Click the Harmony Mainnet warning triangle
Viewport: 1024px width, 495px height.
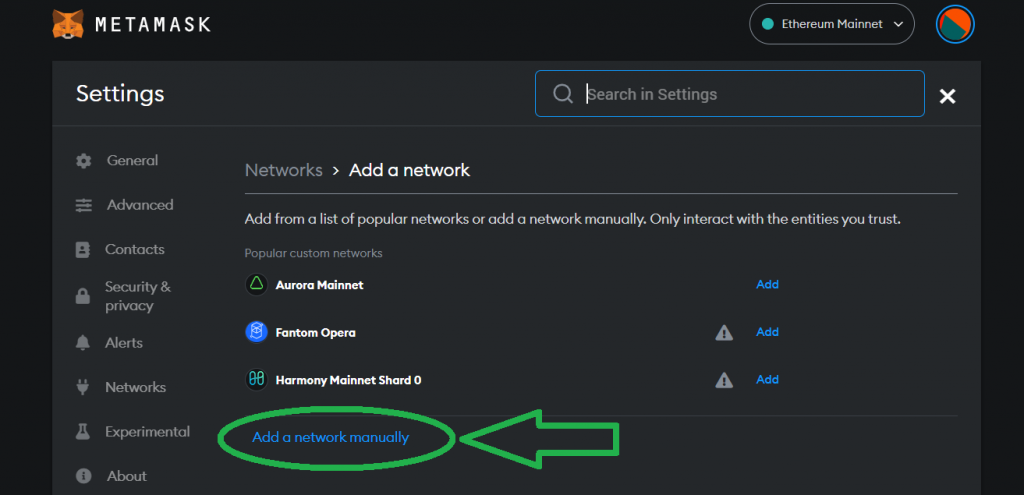tap(724, 380)
